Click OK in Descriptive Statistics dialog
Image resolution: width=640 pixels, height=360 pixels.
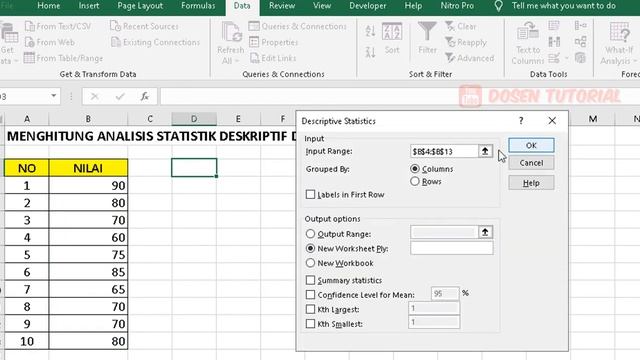(531, 145)
